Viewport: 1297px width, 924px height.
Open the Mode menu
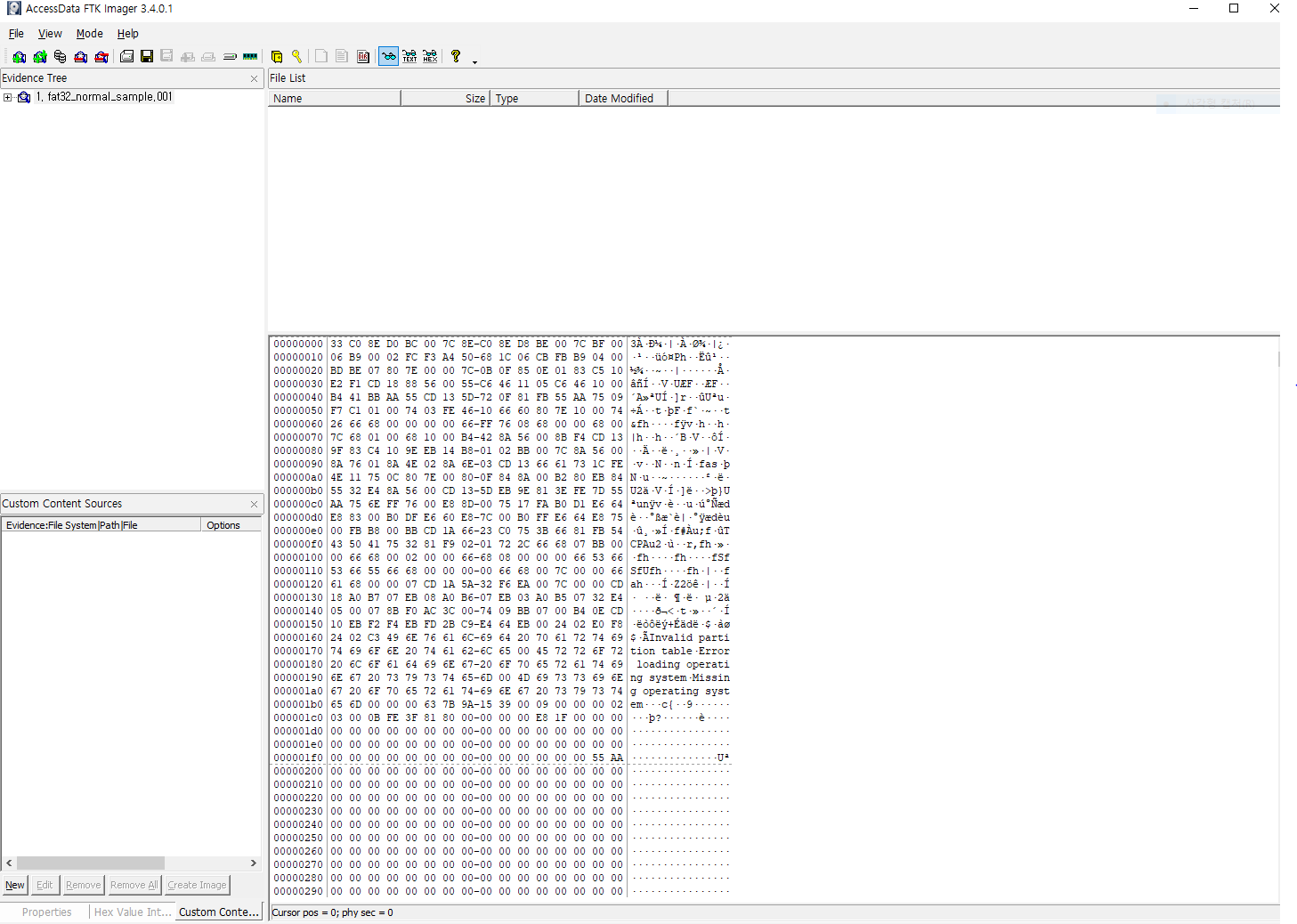click(89, 34)
